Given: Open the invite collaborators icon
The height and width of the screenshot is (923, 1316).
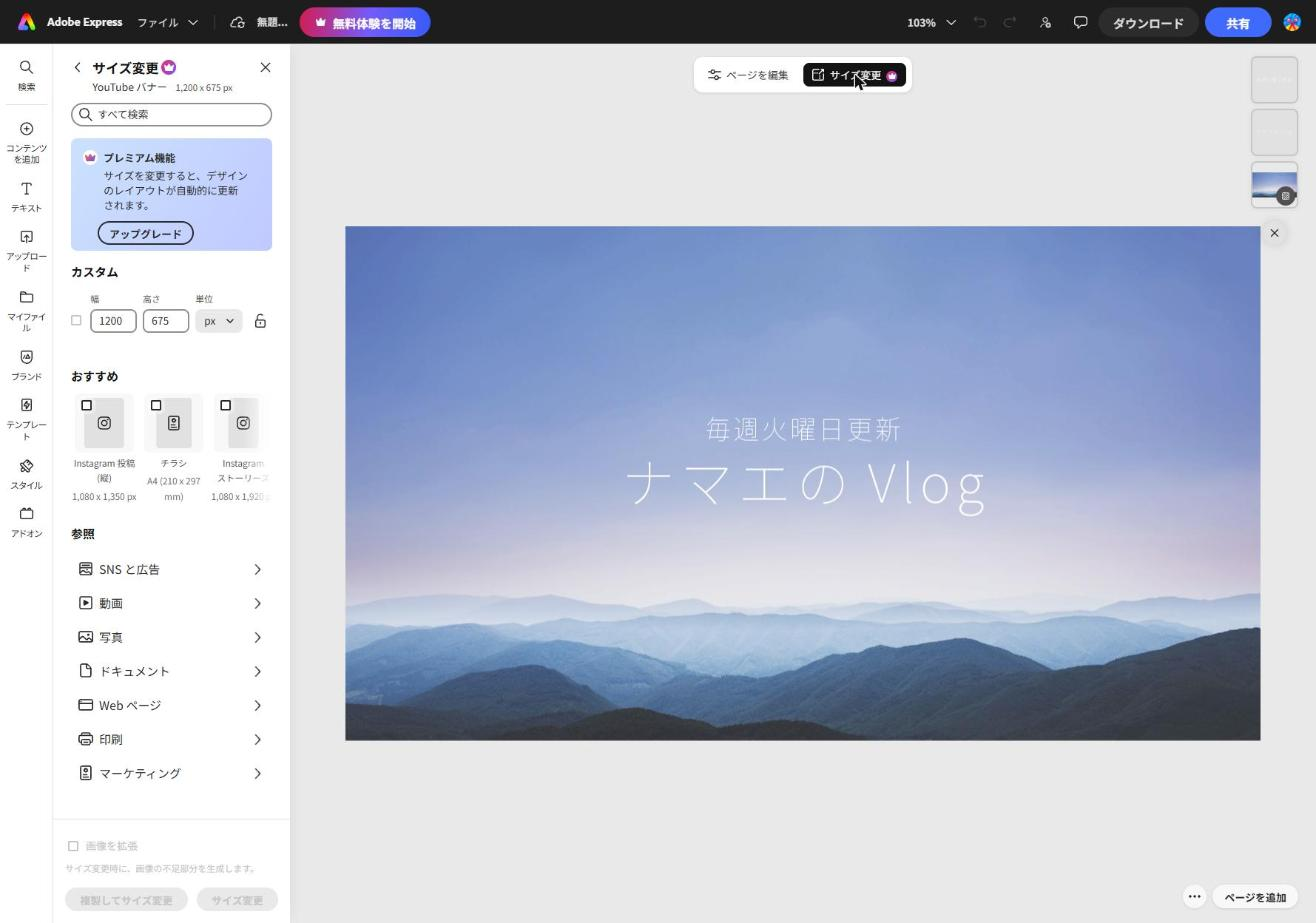Looking at the screenshot, I should click(x=1045, y=22).
